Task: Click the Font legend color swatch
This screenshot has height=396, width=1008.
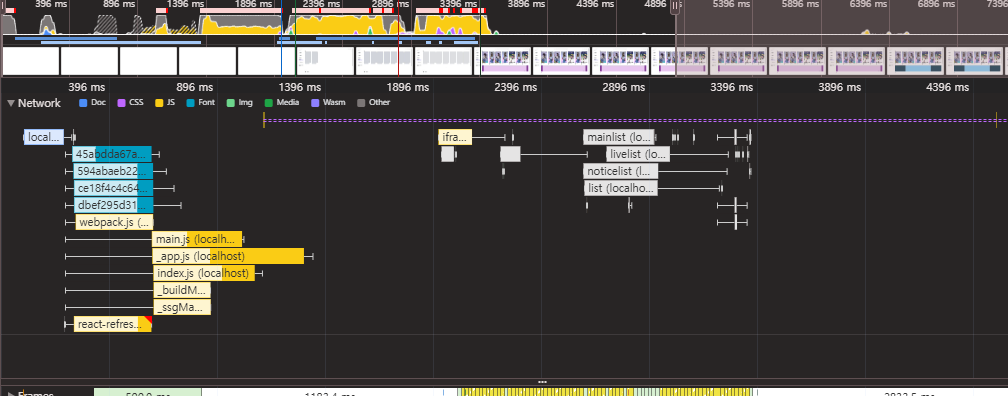Action: pos(191,102)
